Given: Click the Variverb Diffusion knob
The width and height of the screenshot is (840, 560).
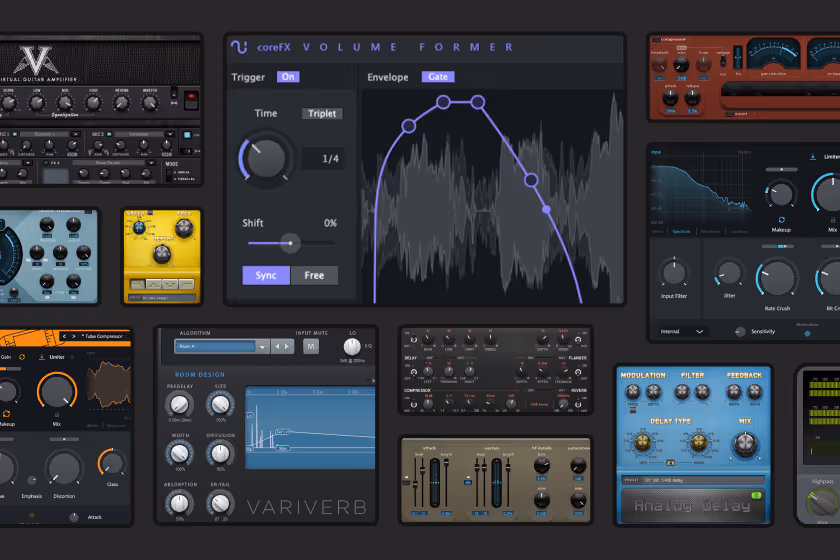Looking at the screenshot, I should pos(220,453).
